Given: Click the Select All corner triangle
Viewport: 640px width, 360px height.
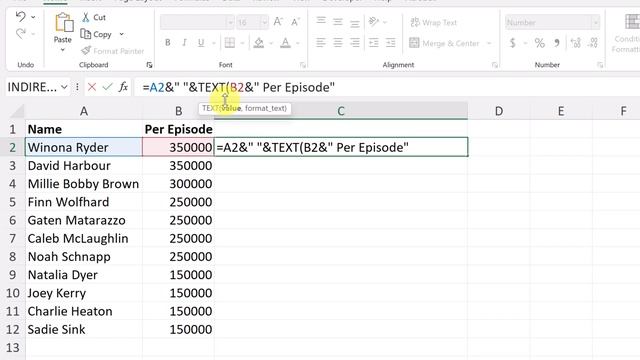Looking at the screenshot, I should click(17, 111).
